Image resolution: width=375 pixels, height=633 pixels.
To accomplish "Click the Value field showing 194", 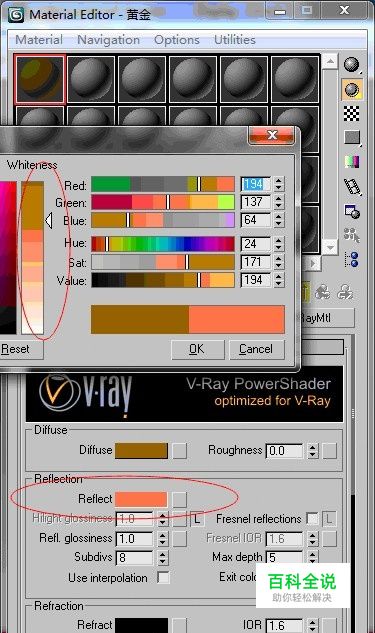I will pyautogui.click(x=256, y=280).
